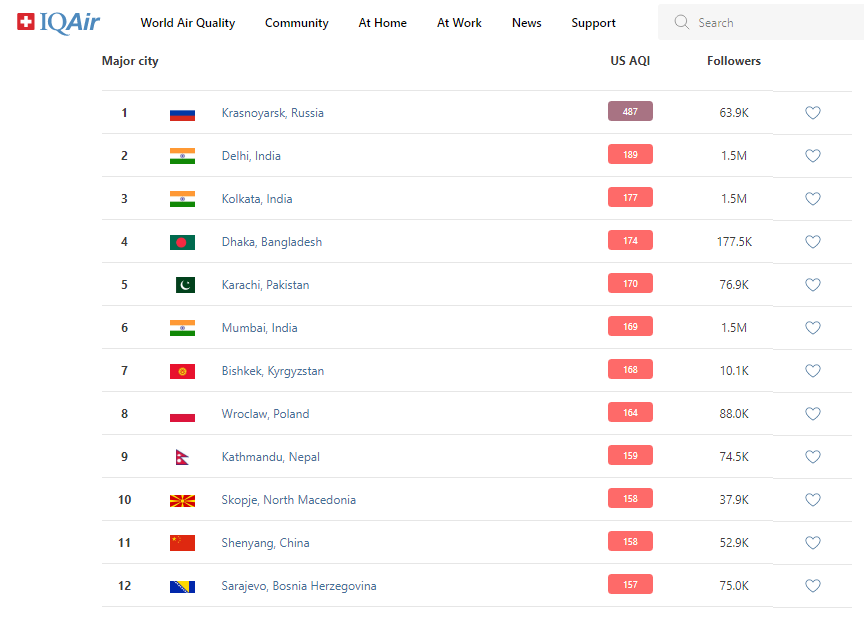Click the Bangladesh flag icon
The image size is (864, 617).
182,242
